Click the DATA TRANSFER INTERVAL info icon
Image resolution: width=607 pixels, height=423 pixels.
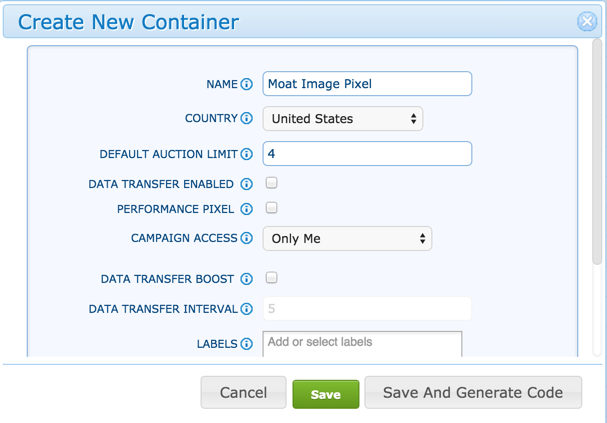(x=247, y=310)
